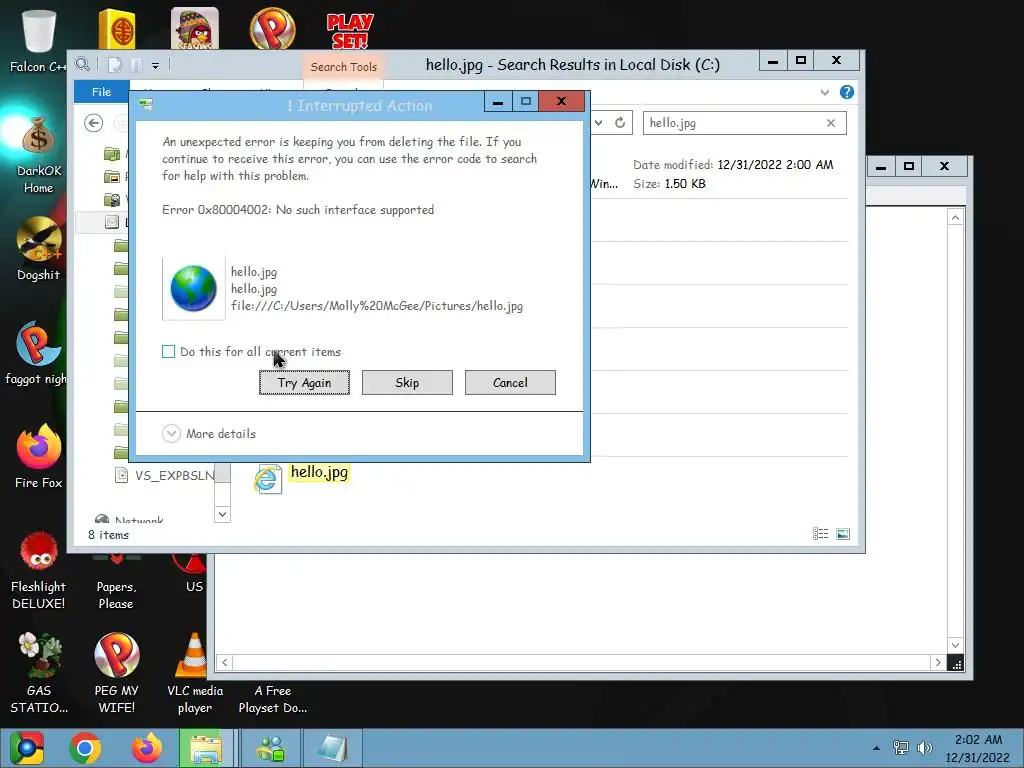Open the GAS STATIO... desktop icon
Viewport: 1024px width, 768px height.
pos(39,673)
